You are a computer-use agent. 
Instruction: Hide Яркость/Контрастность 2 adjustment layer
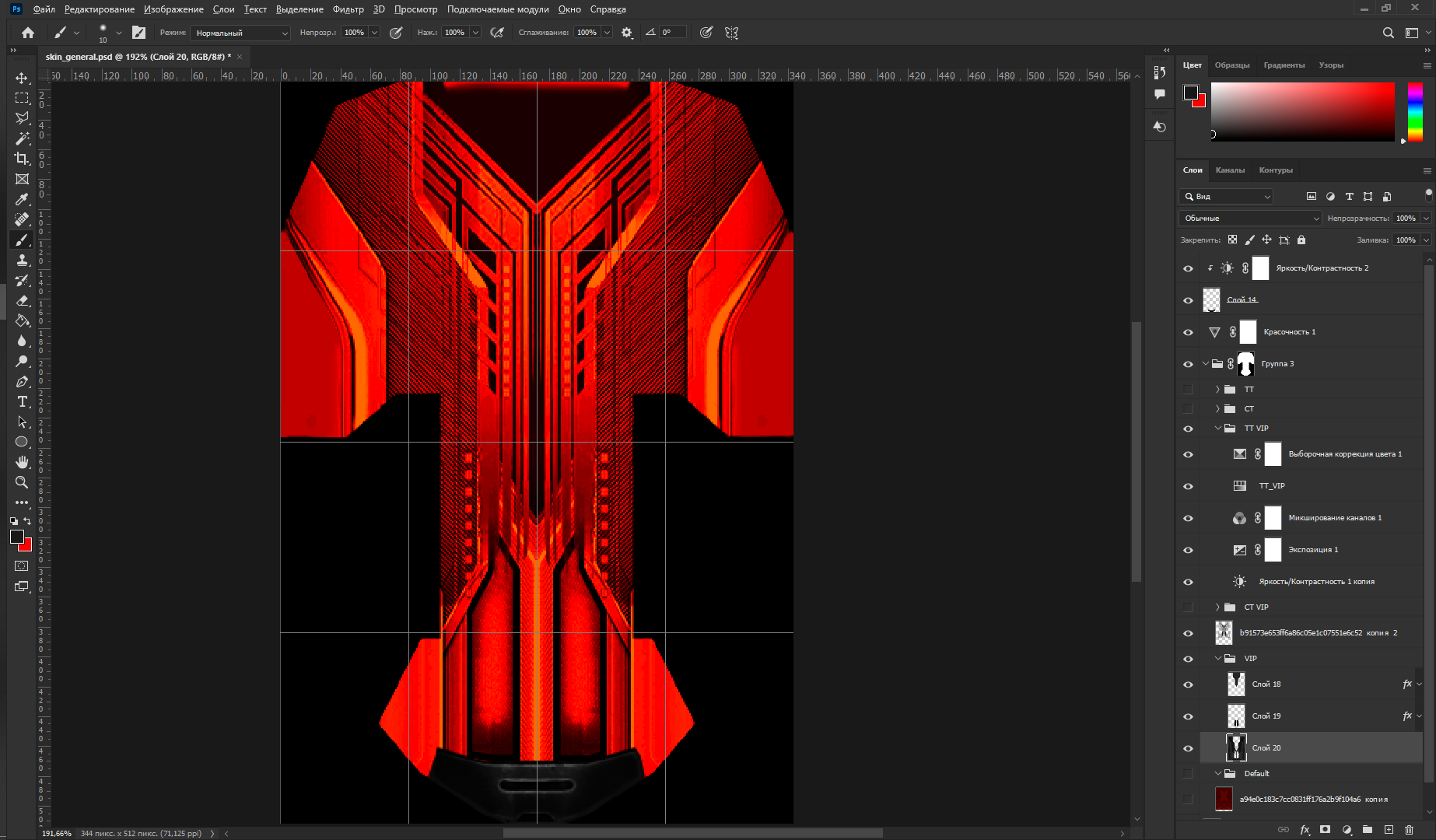(x=1188, y=268)
